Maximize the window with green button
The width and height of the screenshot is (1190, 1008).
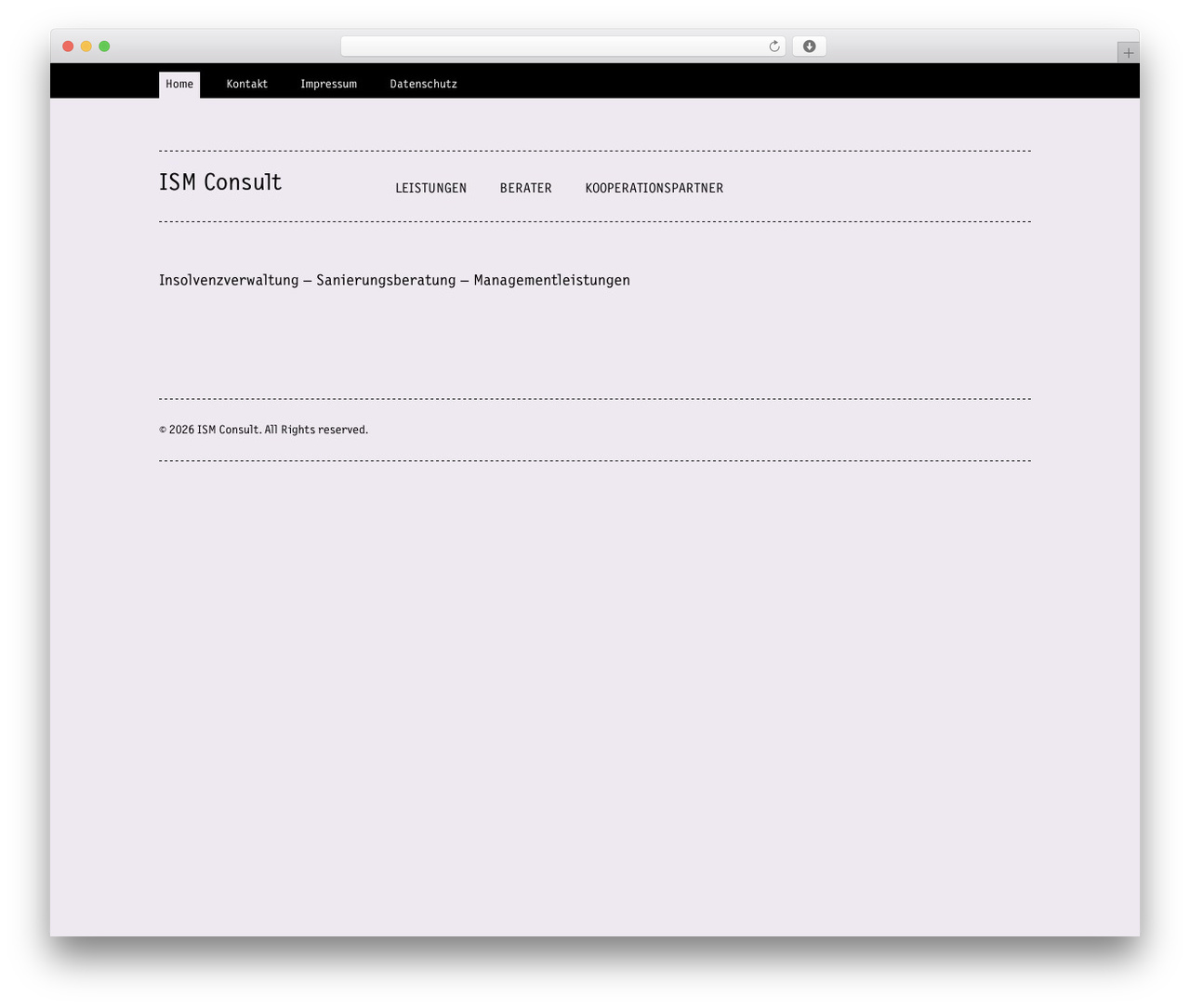pyautogui.click(x=104, y=46)
